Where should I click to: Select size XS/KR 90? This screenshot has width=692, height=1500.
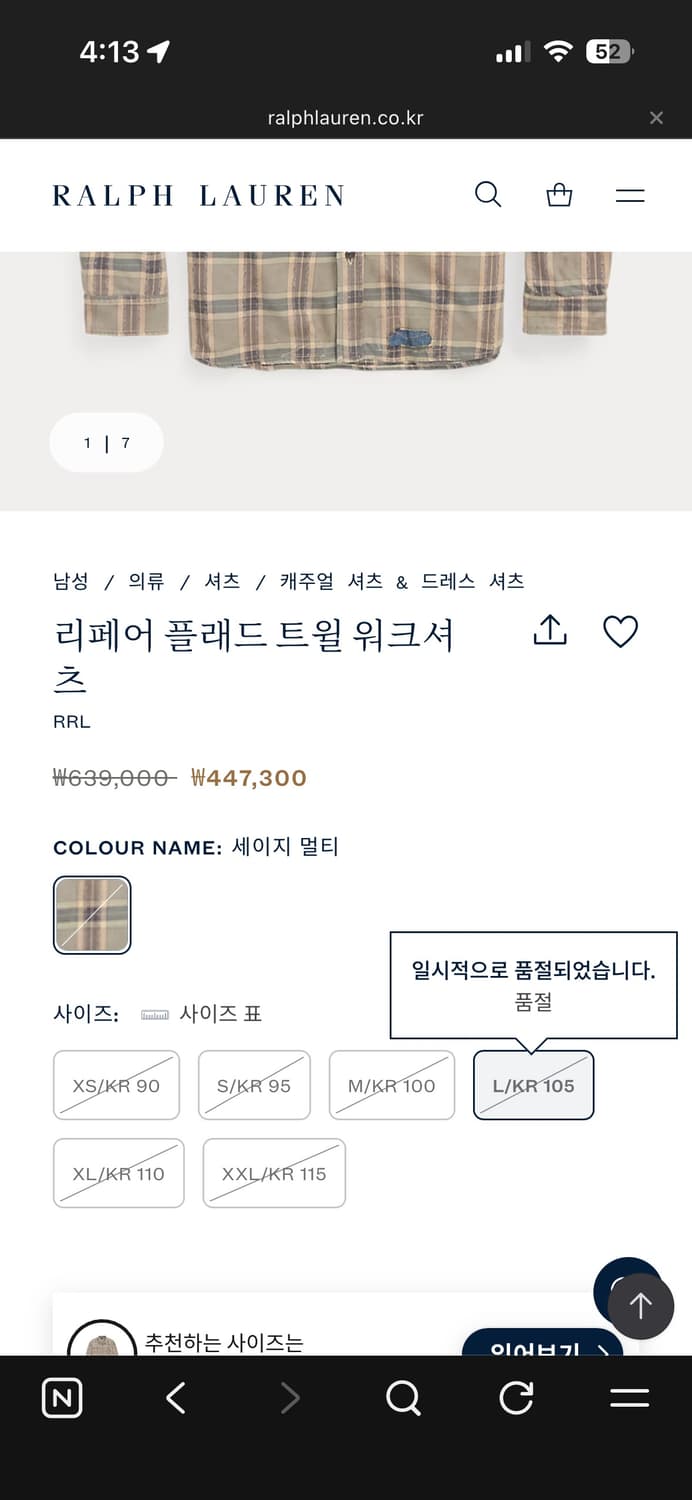(x=116, y=1084)
